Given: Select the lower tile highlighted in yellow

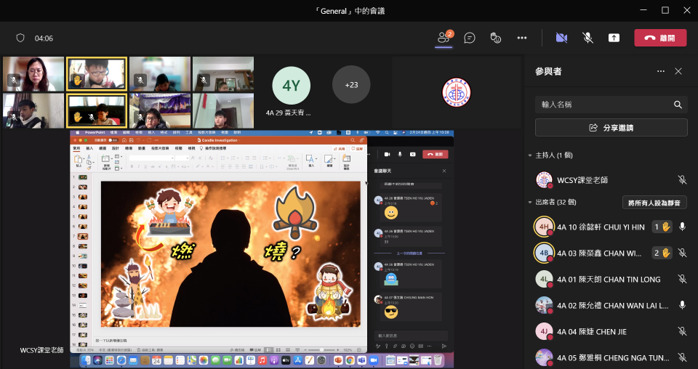Looking at the screenshot, I should point(97,111).
